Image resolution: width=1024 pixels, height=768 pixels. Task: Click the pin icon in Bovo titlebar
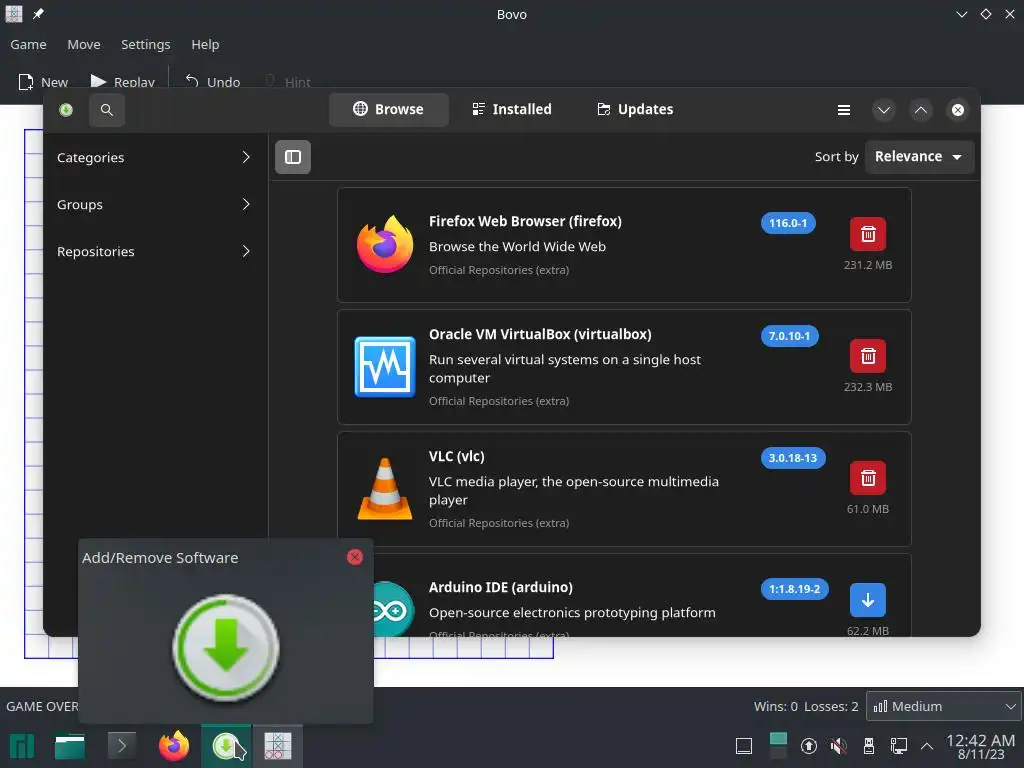(38, 14)
